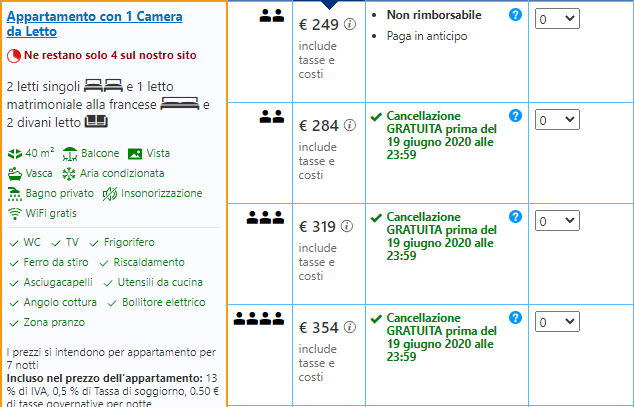
Task: Click the info icon beside € 319 price
Action: (347, 226)
